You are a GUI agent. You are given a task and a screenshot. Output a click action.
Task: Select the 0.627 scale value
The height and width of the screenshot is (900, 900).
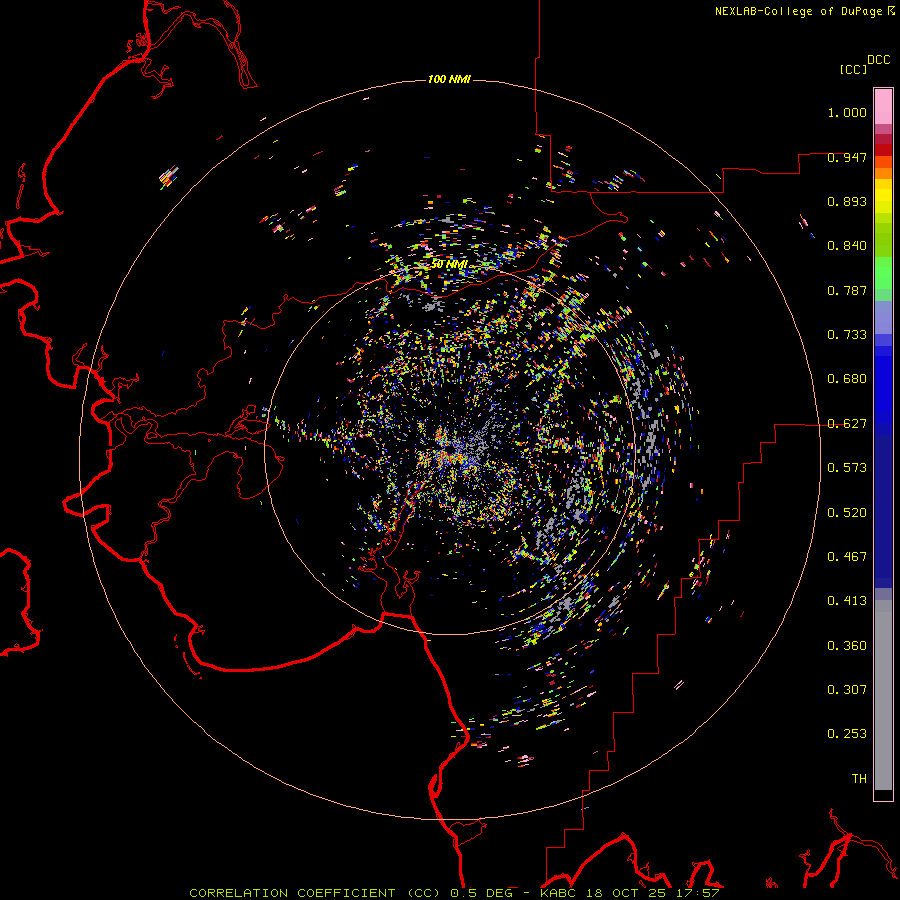point(847,424)
